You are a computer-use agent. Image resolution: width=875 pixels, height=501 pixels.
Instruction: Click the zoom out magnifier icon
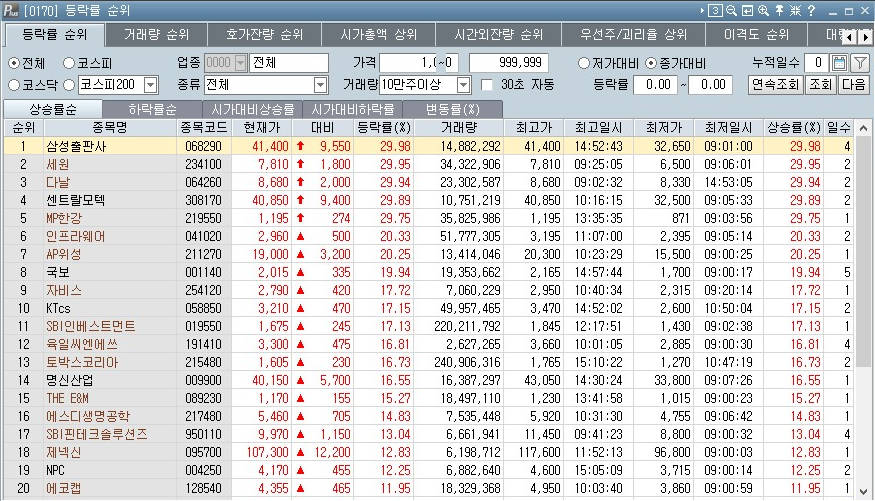click(731, 11)
